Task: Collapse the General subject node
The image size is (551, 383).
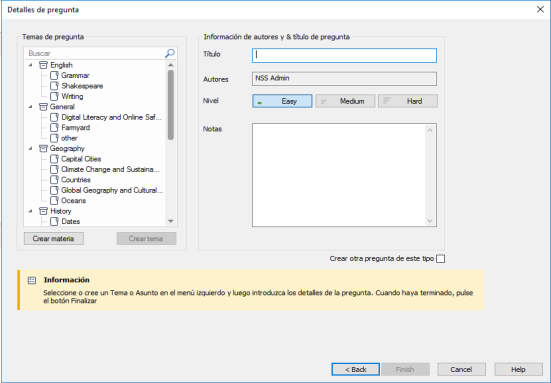Action: pyautogui.click(x=31, y=107)
